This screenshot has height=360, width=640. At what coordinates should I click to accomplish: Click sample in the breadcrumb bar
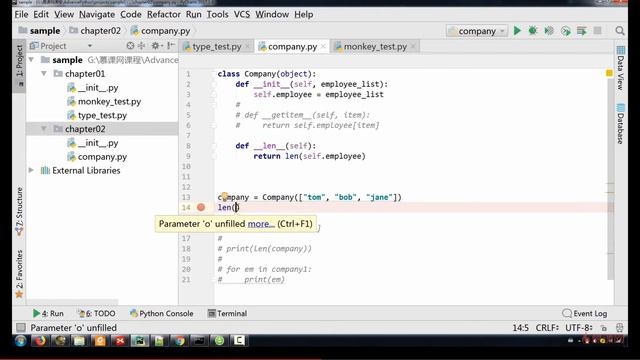(40, 31)
